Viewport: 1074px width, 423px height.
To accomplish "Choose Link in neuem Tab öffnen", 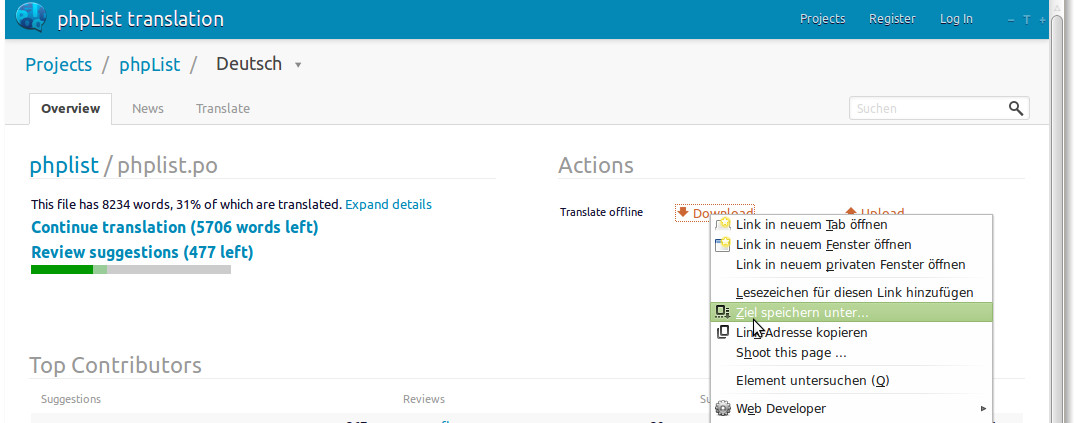I will [x=851, y=225].
